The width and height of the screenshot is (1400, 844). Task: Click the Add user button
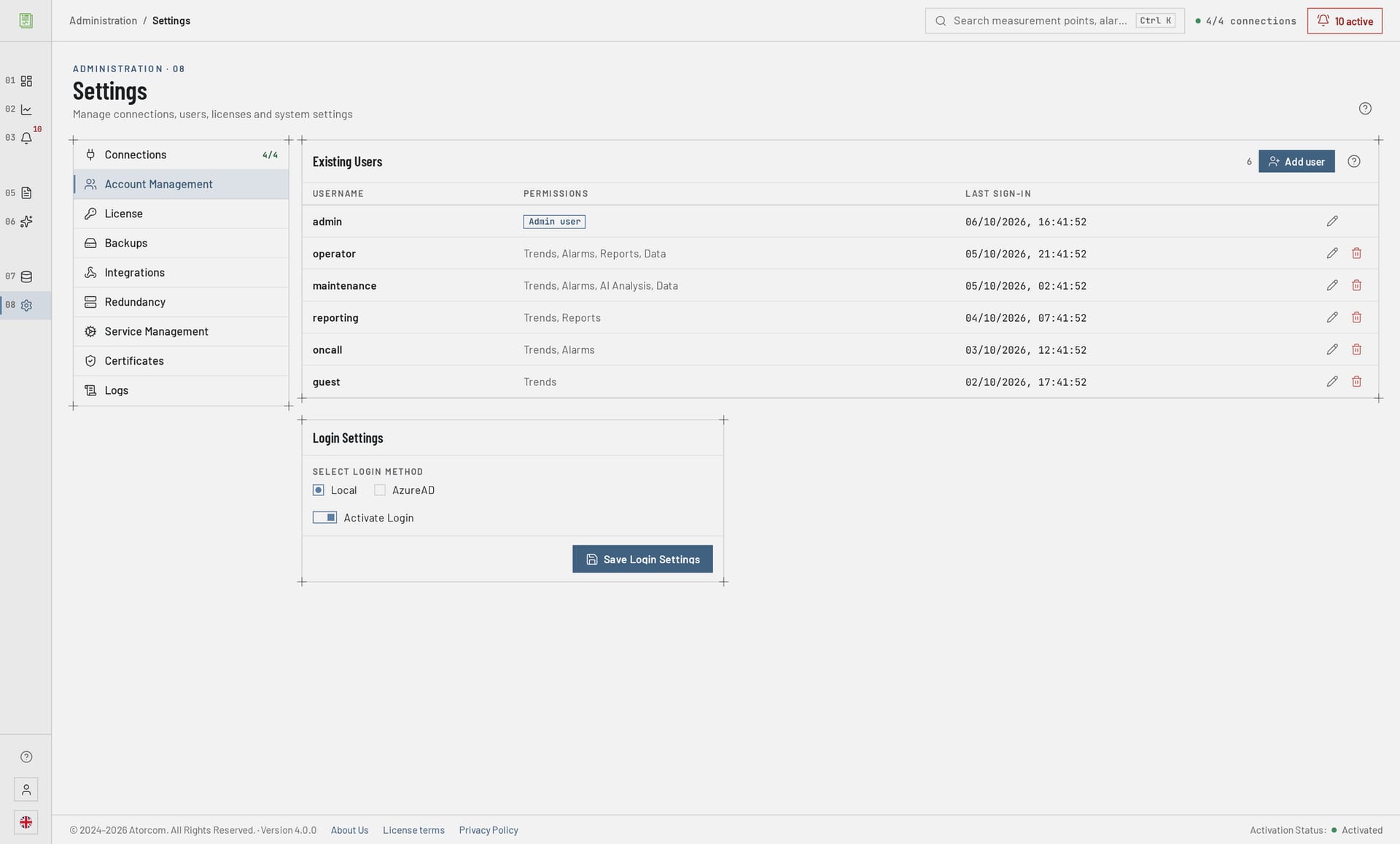pyautogui.click(x=1296, y=162)
